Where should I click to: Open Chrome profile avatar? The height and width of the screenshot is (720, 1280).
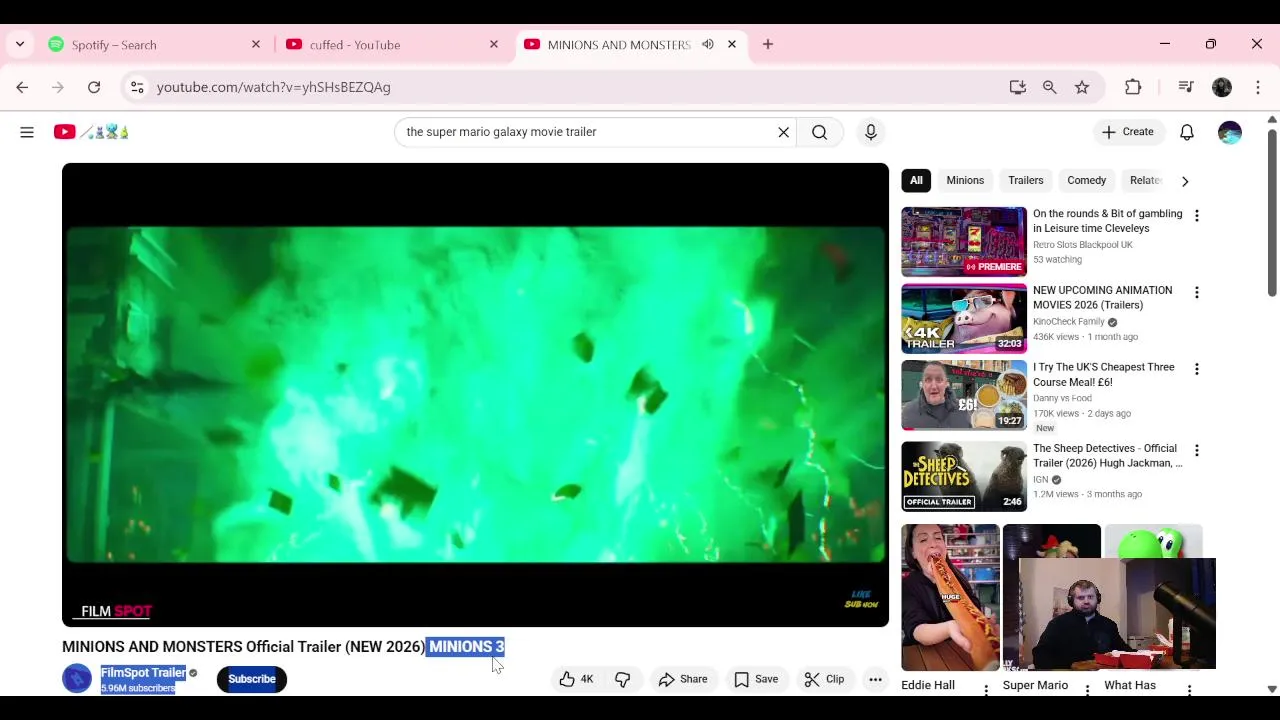[1222, 87]
